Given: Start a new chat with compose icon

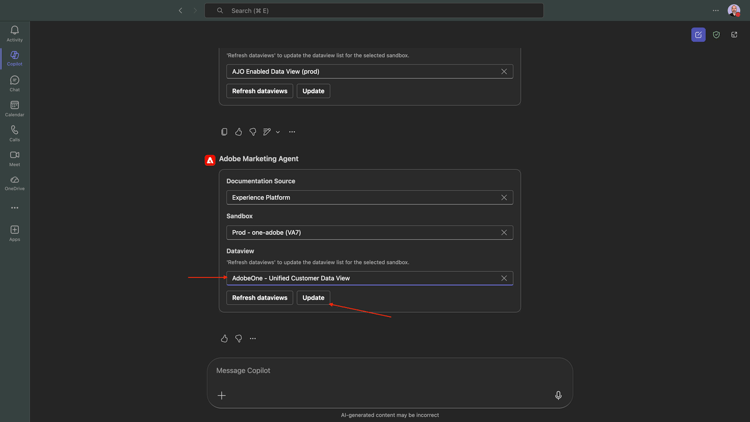Looking at the screenshot, I should (x=698, y=34).
